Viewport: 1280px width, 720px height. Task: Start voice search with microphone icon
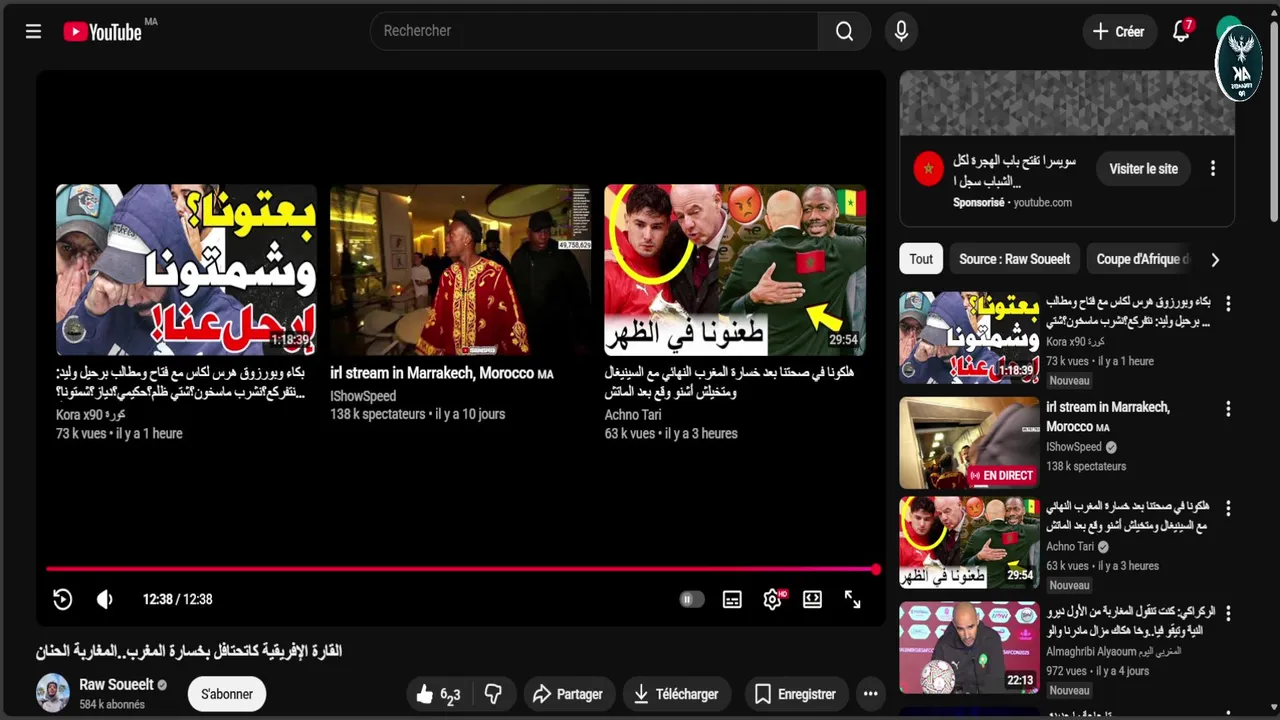901,31
